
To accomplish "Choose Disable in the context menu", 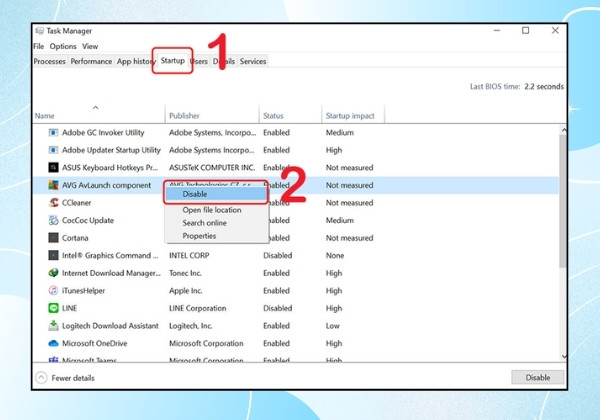I will click(216, 194).
